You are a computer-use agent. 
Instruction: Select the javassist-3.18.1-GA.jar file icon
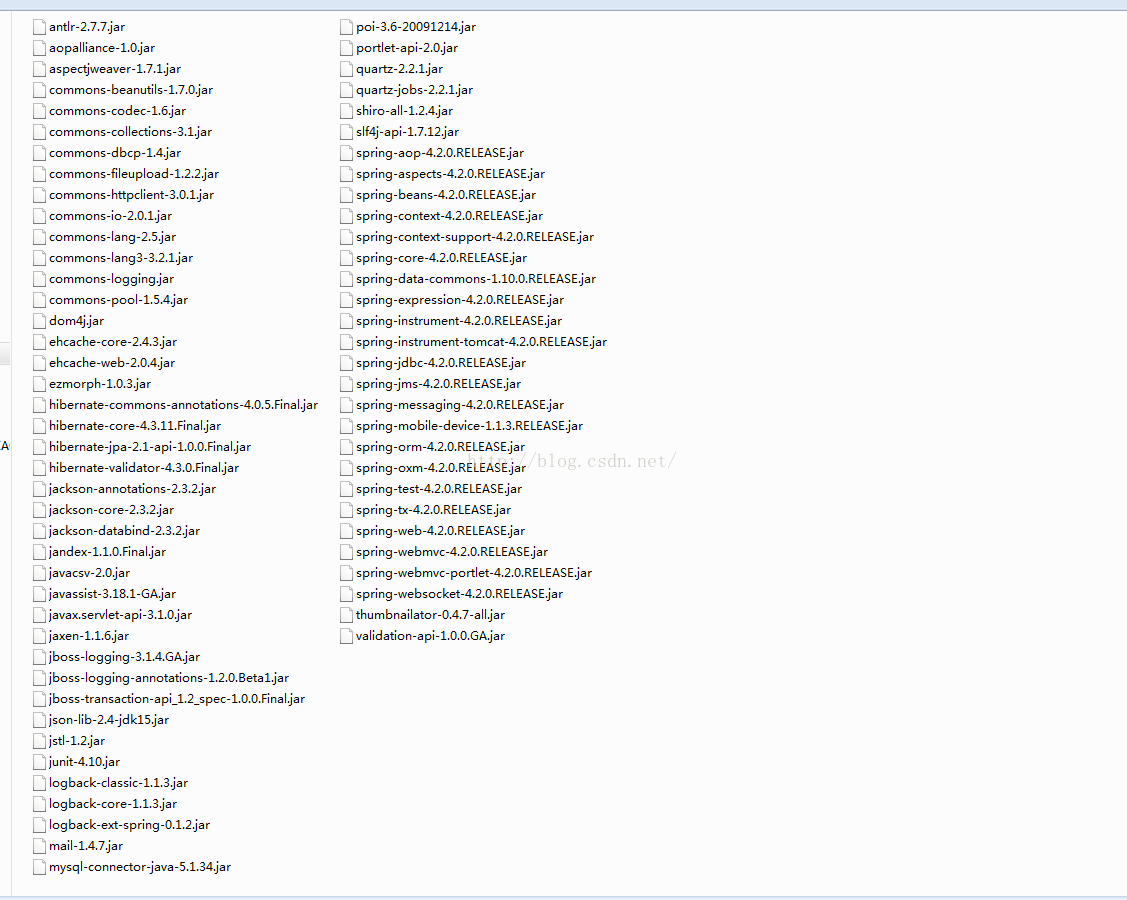click(x=40, y=594)
